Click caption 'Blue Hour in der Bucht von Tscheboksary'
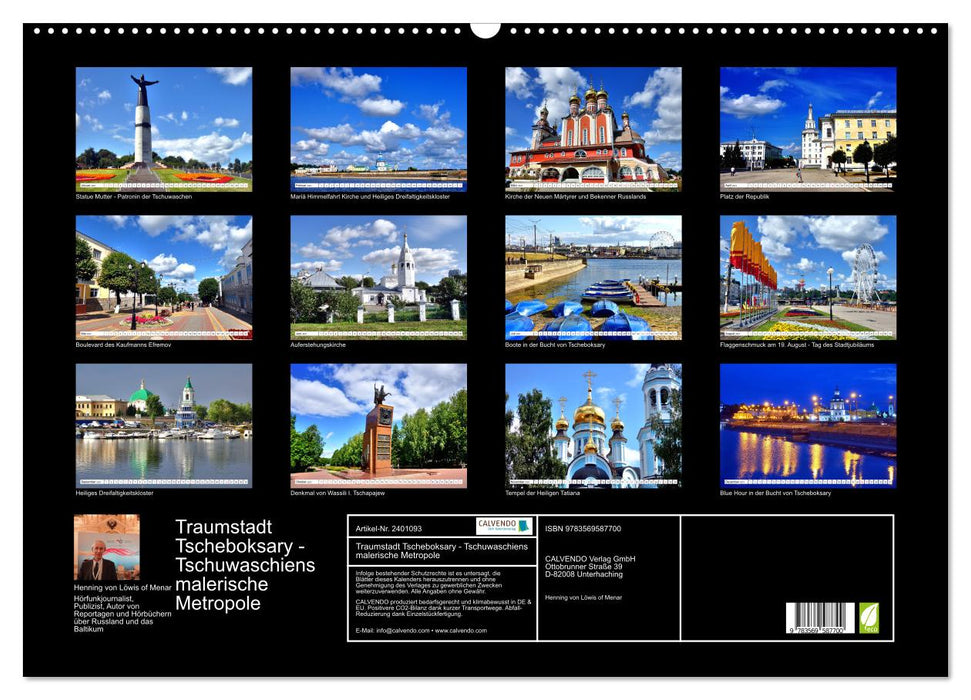This screenshot has width=971, height=700. click(775, 493)
